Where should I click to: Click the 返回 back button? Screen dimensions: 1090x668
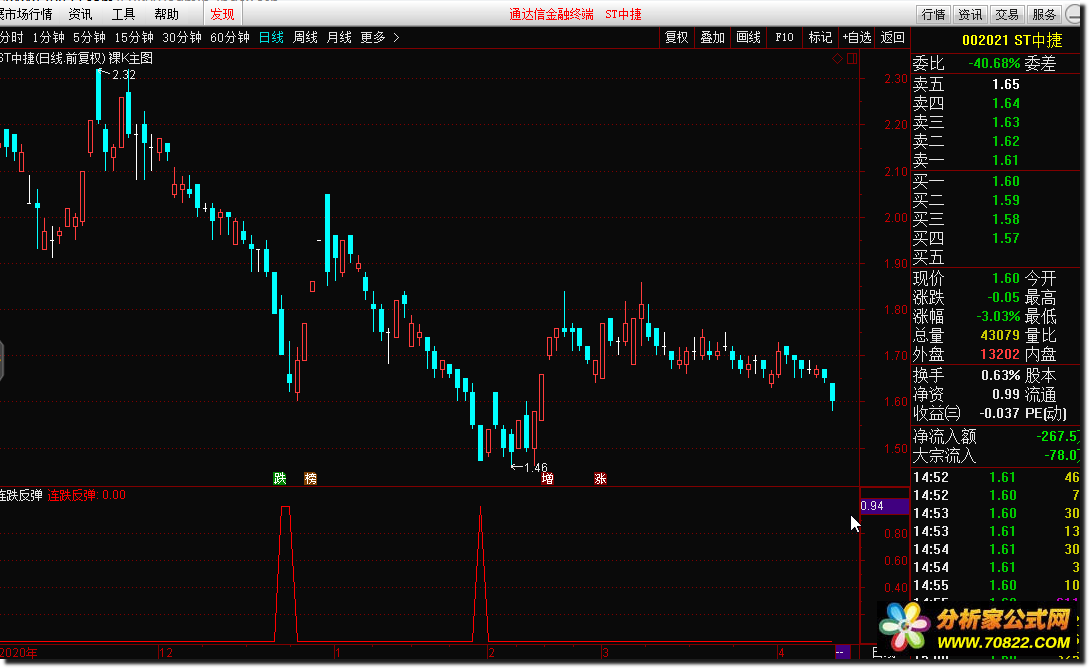(x=893, y=38)
